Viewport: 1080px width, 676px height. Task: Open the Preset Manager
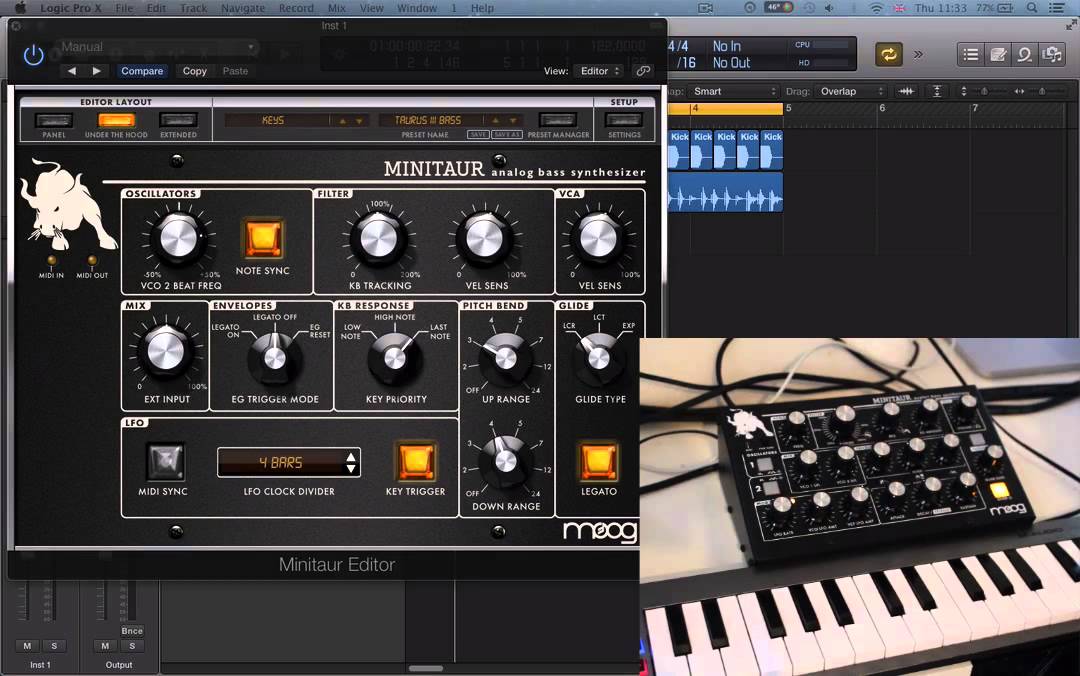(x=558, y=121)
